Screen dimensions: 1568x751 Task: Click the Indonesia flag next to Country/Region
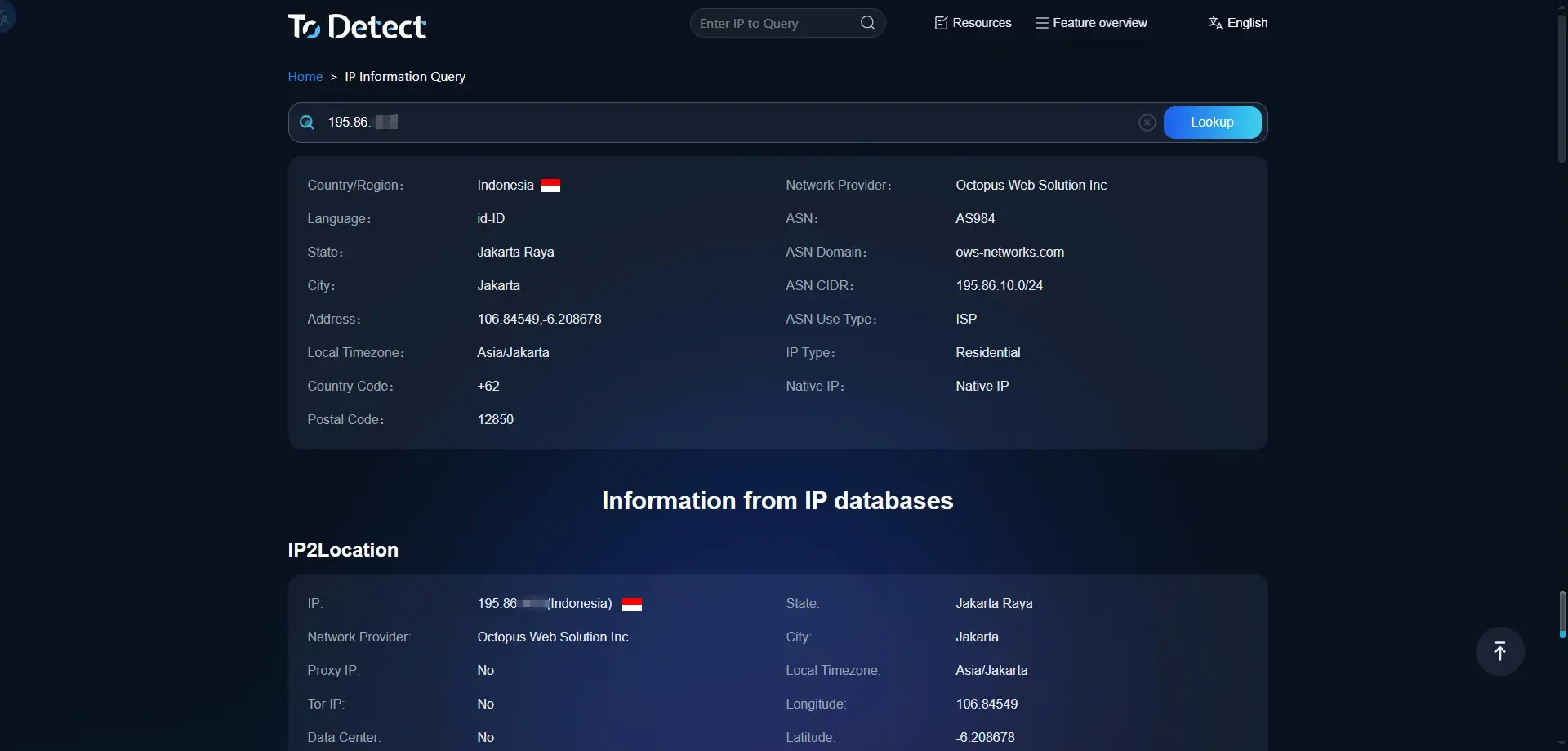(550, 185)
